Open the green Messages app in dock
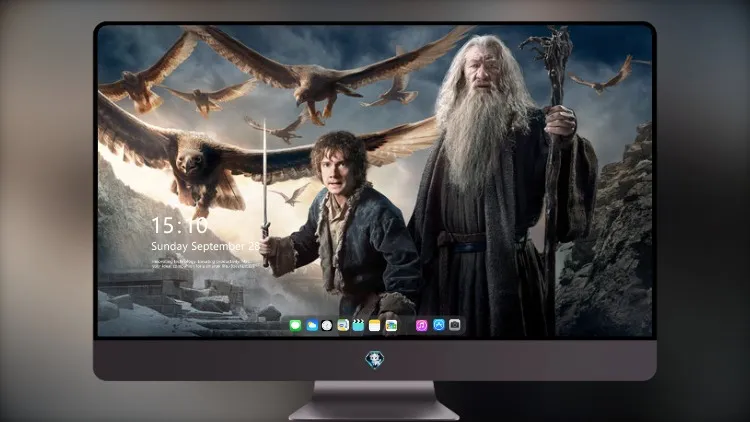This screenshot has height=422, width=750. [296, 325]
